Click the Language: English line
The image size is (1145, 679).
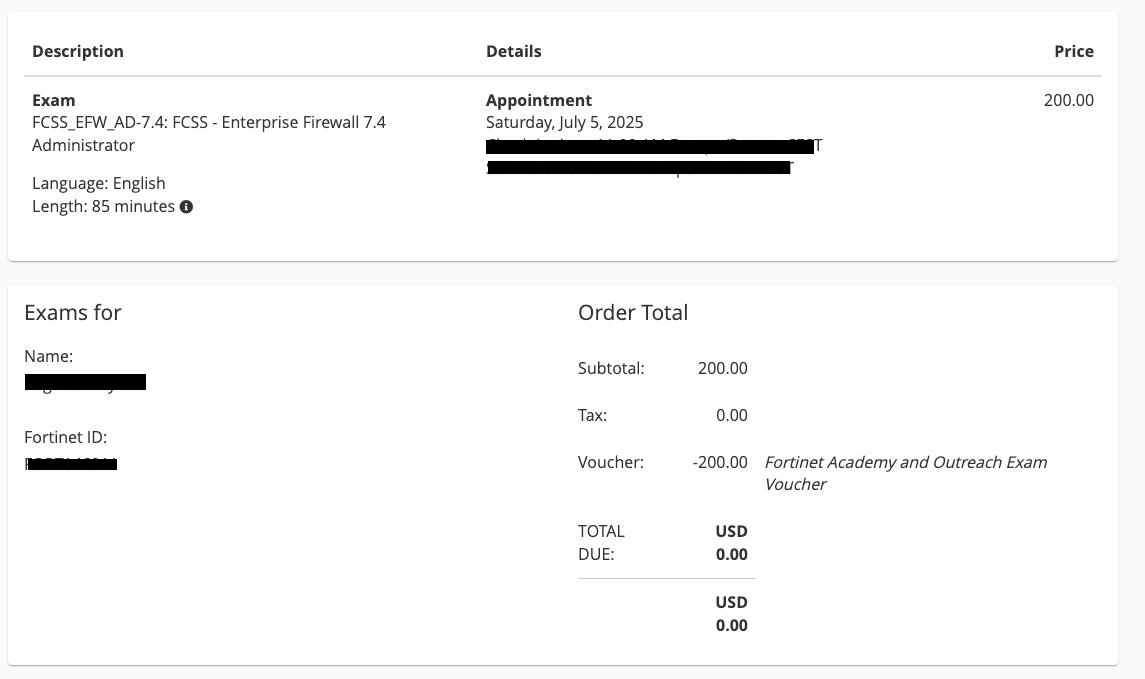coord(99,183)
